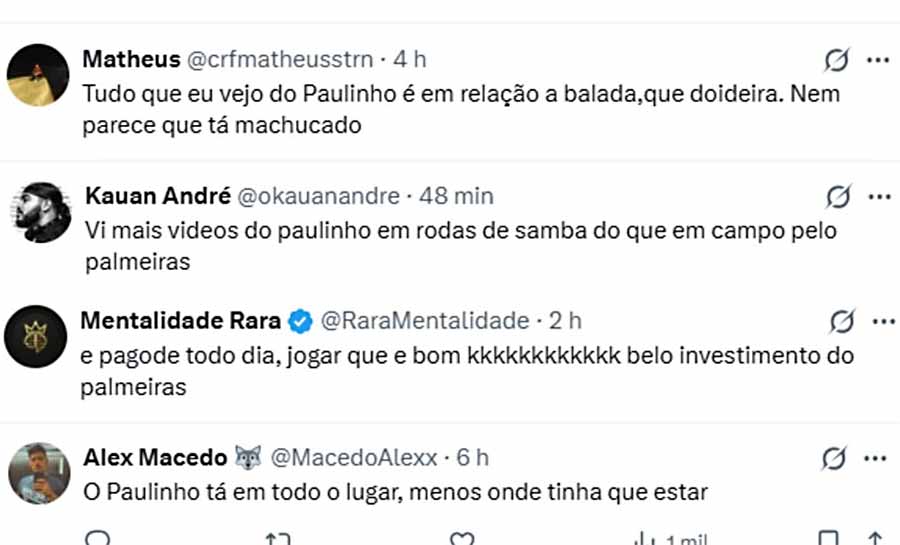
Task: Open the more options menu on Matheus's tweet
Action: 878,61
